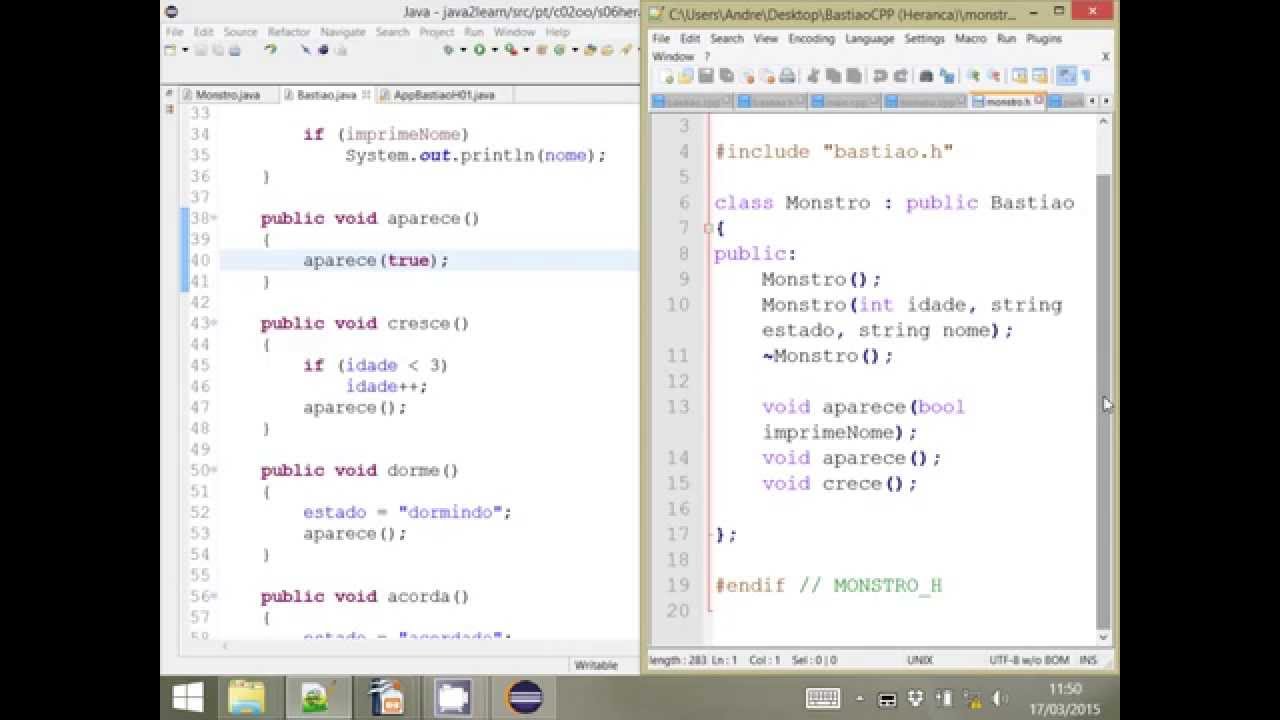Click the scroll down arrow in Notepad++ editor

pyautogui.click(x=1104, y=637)
